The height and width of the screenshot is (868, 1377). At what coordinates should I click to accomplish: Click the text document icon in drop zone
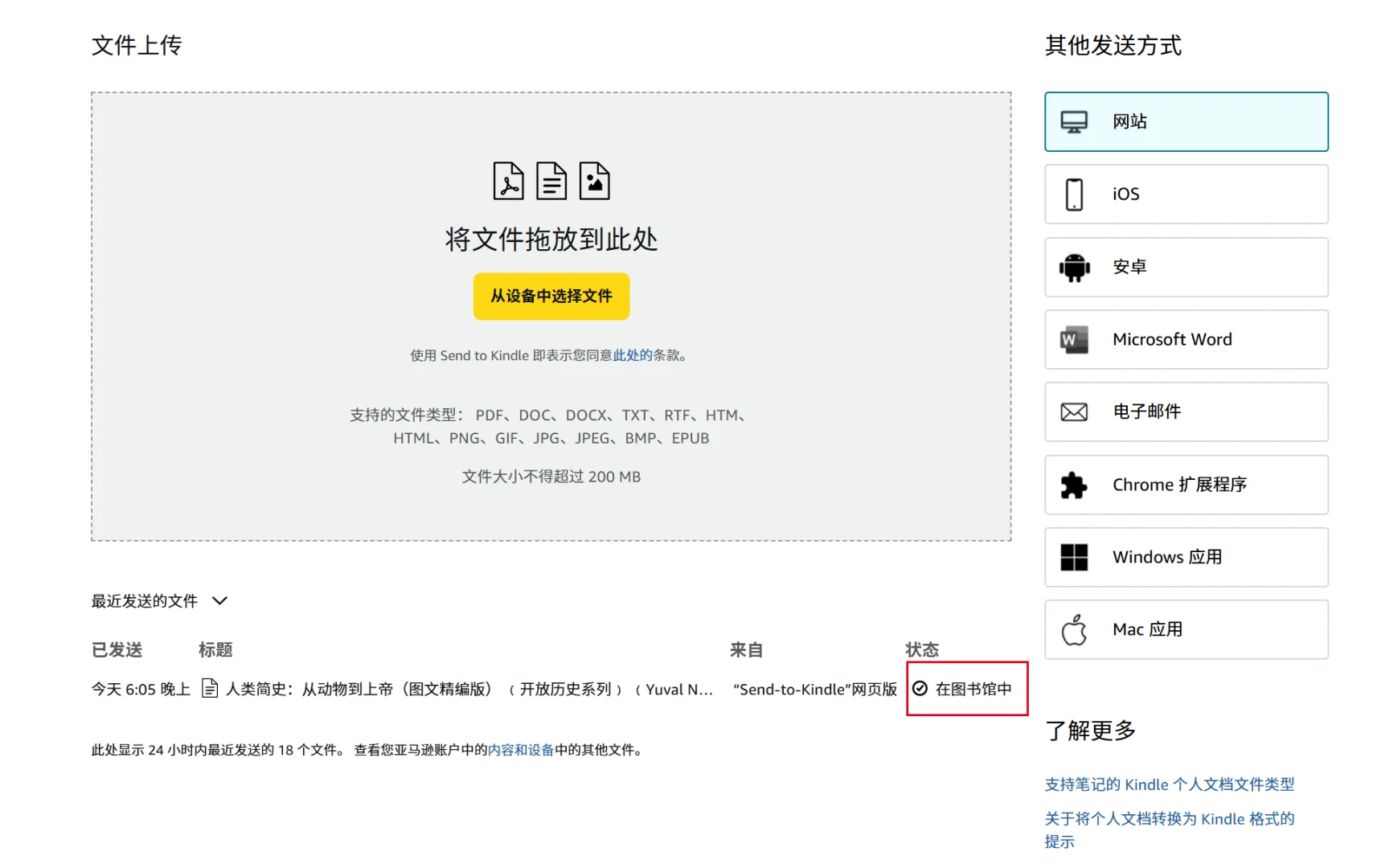[x=551, y=181]
